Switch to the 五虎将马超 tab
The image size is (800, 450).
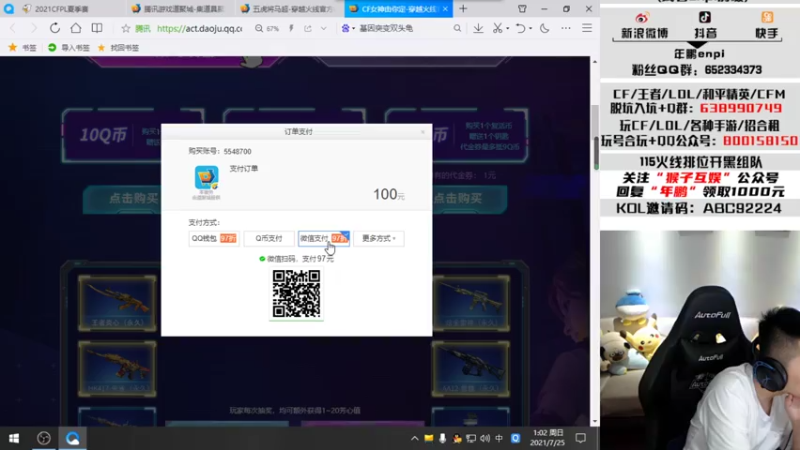click(x=288, y=9)
